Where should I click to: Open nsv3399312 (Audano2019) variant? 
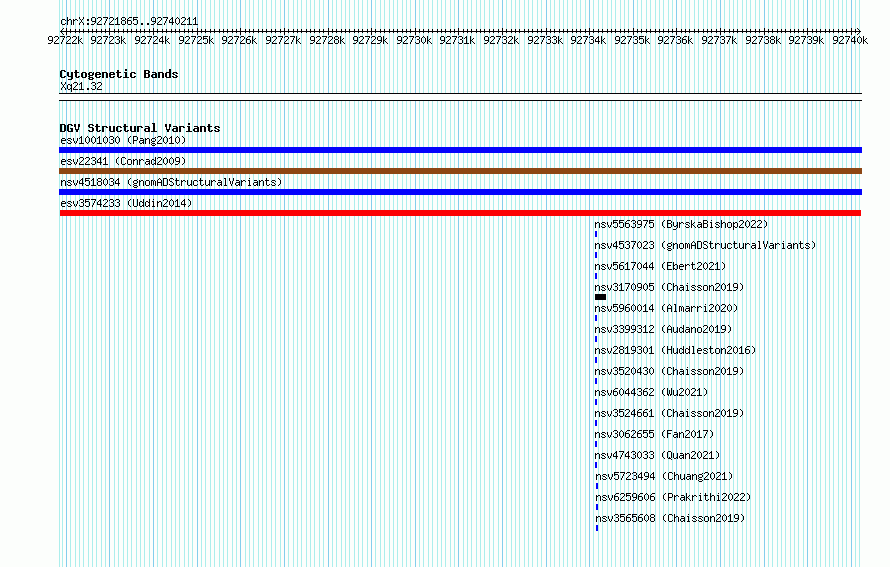coord(664,329)
